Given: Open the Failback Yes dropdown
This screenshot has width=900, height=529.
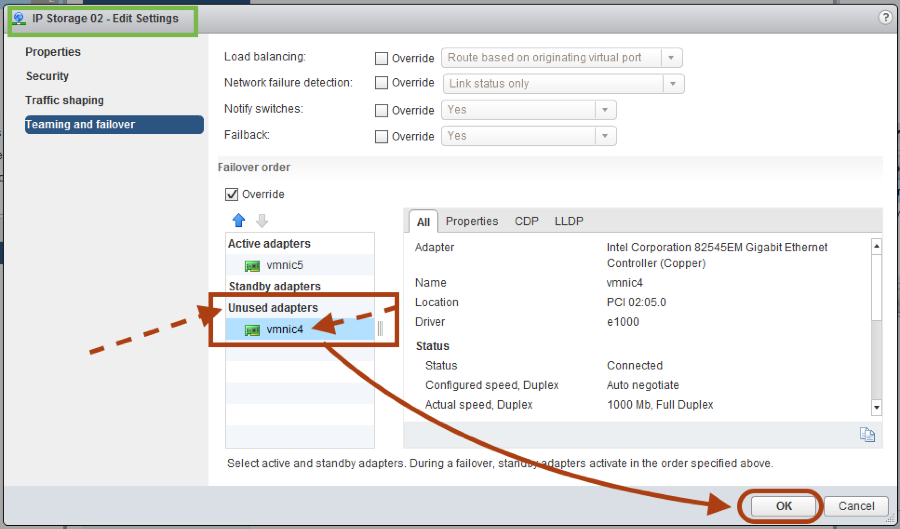Looking at the screenshot, I should pyautogui.click(x=528, y=136).
